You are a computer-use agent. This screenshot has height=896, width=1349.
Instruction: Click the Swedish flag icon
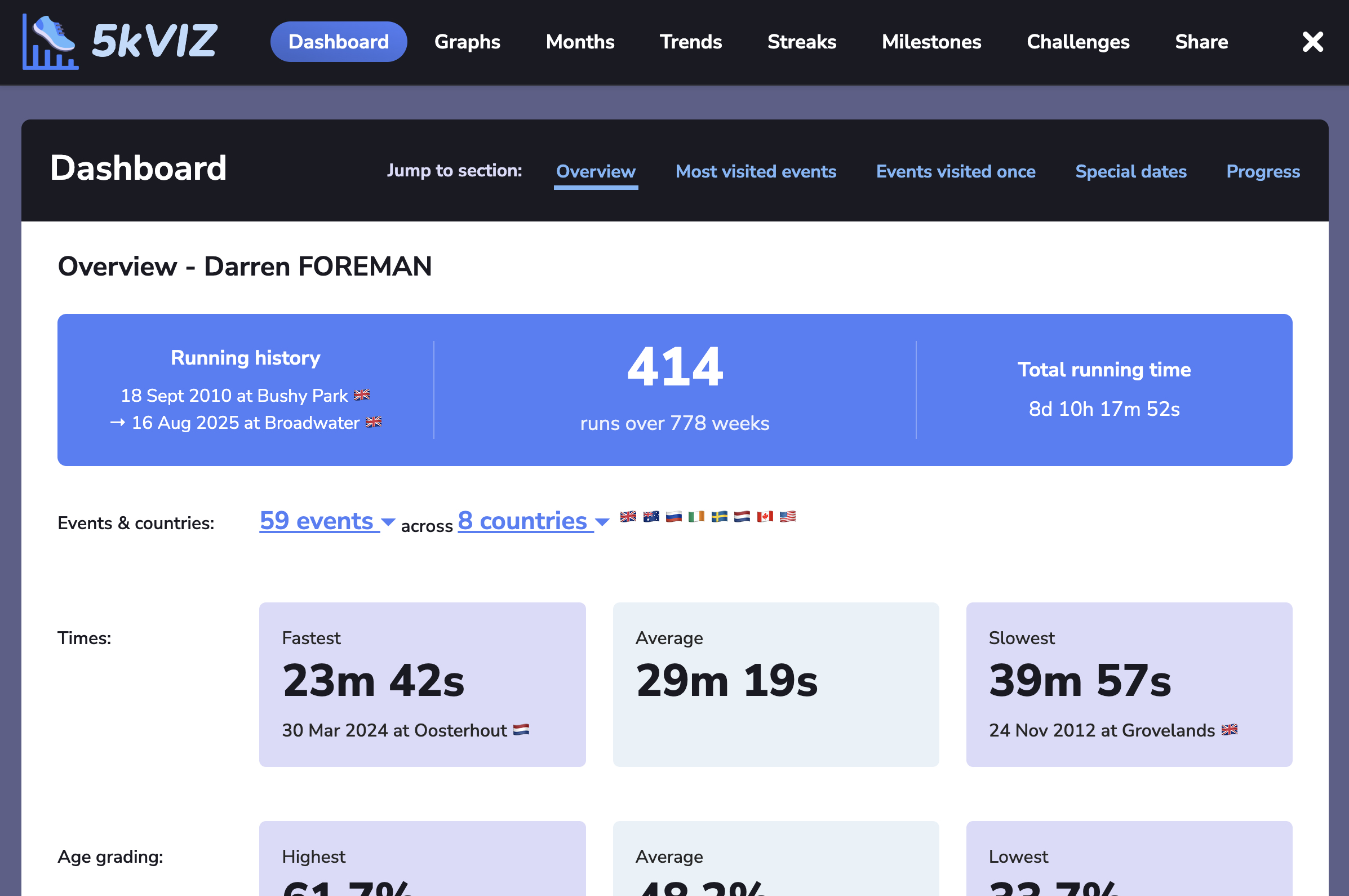(x=719, y=517)
